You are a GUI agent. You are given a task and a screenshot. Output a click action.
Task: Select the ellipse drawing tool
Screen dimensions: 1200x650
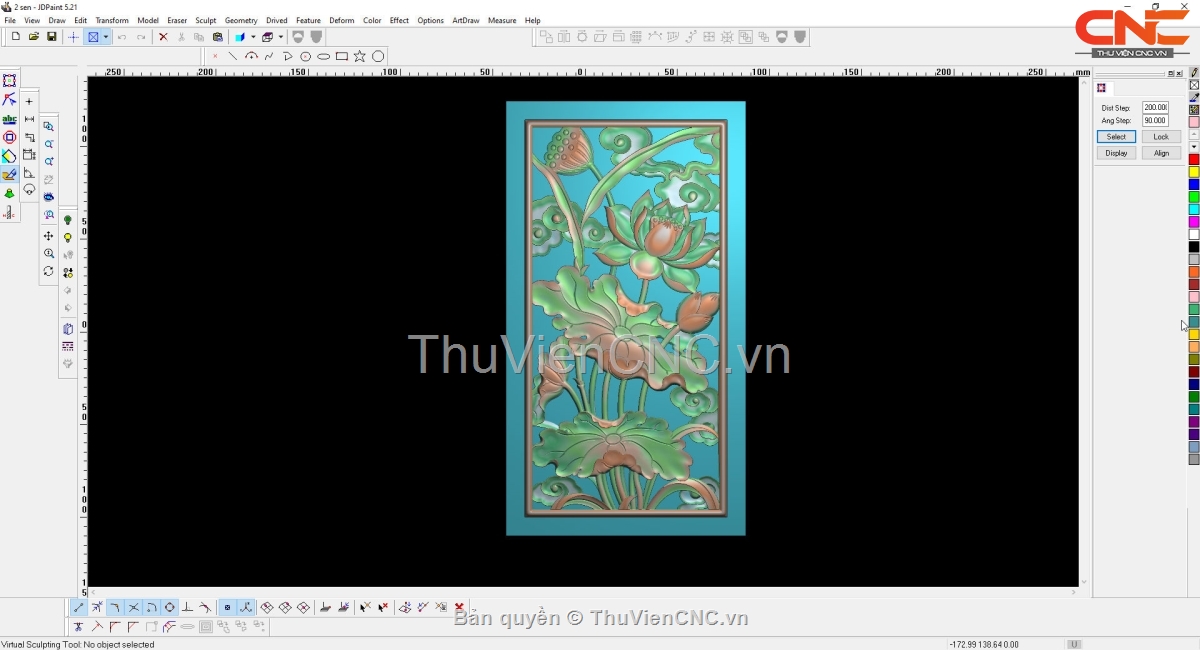(x=324, y=57)
